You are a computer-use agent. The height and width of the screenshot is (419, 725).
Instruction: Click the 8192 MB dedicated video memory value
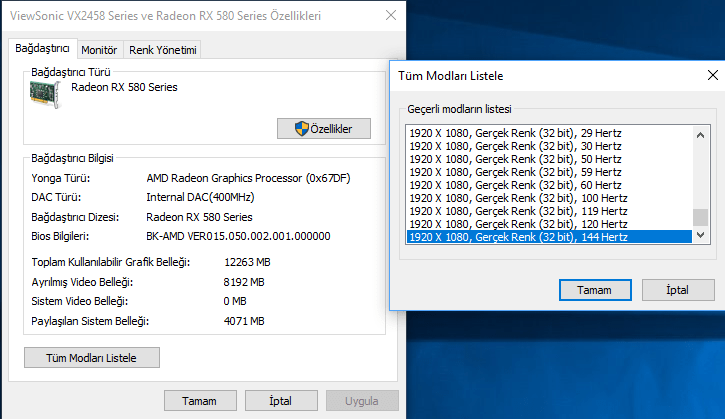[x=244, y=282]
